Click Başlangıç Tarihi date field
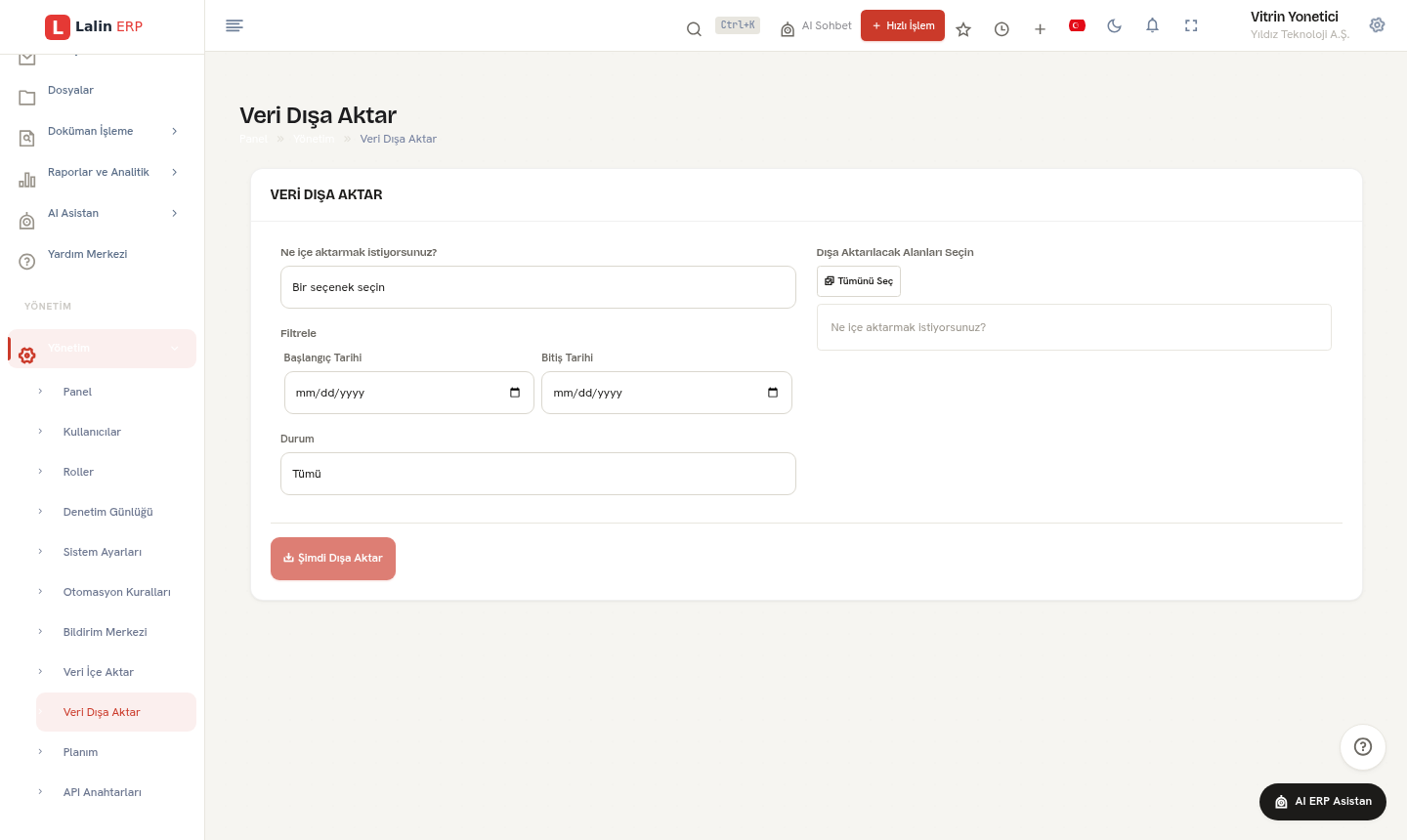Screen dimensions: 1407x840 pos(409,393)
